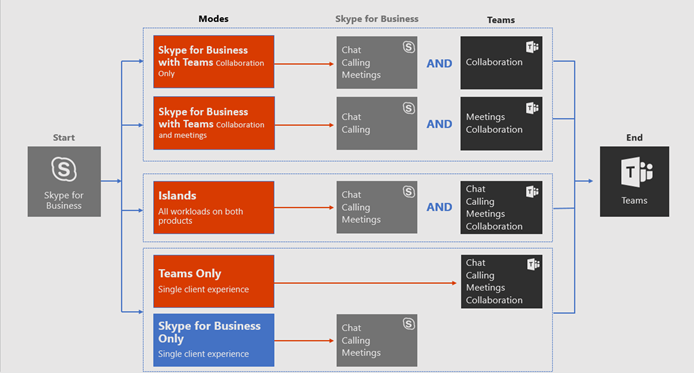694x373 pixels.
Task: Click the large Teams logo in End box
Action: click(x=636, y=172)
